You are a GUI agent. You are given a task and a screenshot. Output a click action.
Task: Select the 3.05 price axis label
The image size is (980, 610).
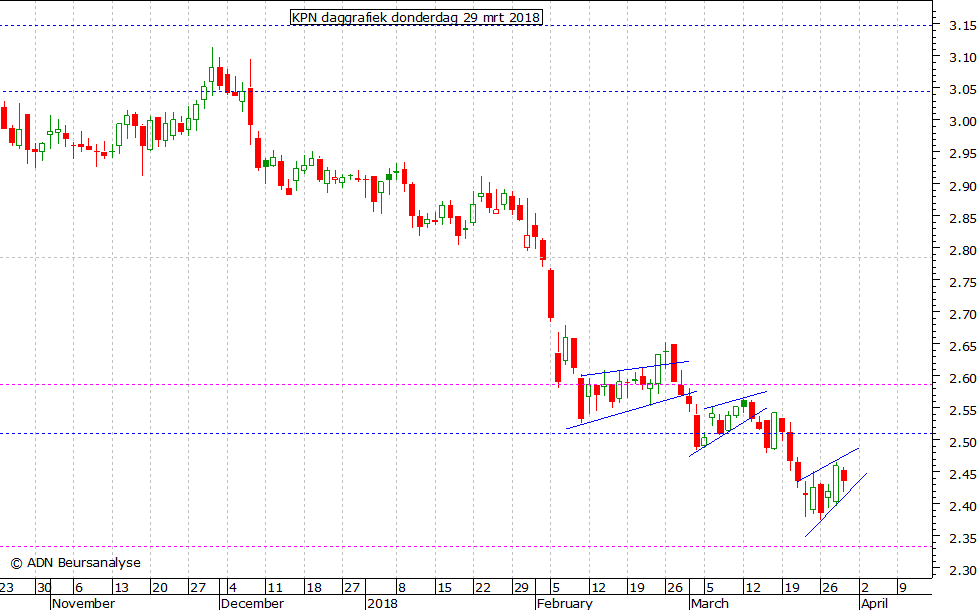[962, 90]
